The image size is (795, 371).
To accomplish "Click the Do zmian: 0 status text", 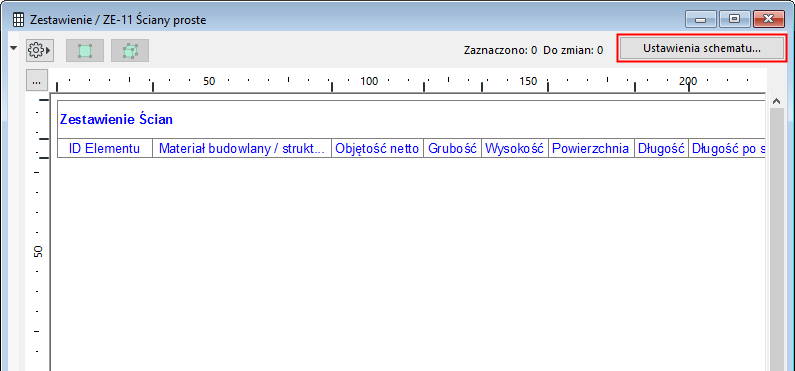I will click(573, 50).
